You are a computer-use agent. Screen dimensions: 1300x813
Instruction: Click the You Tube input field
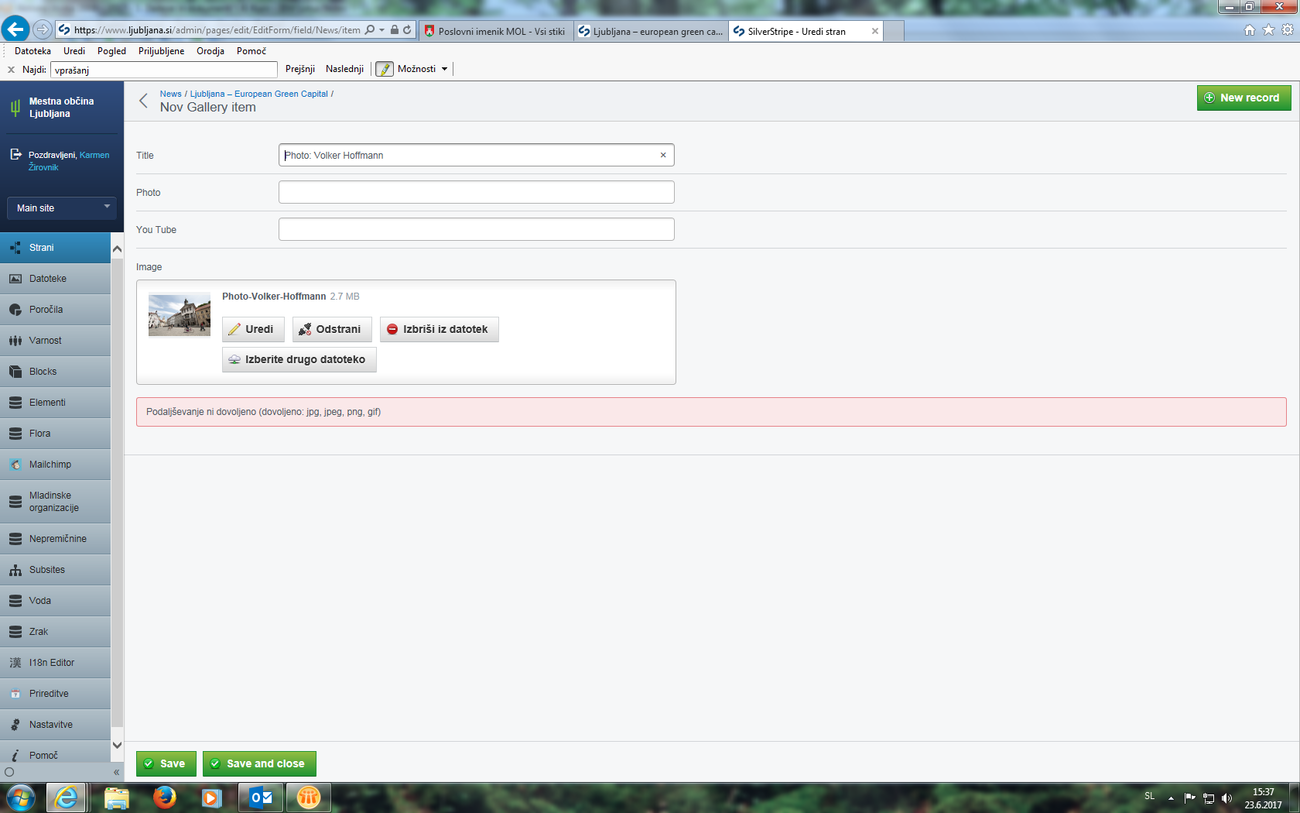point(476,229)
